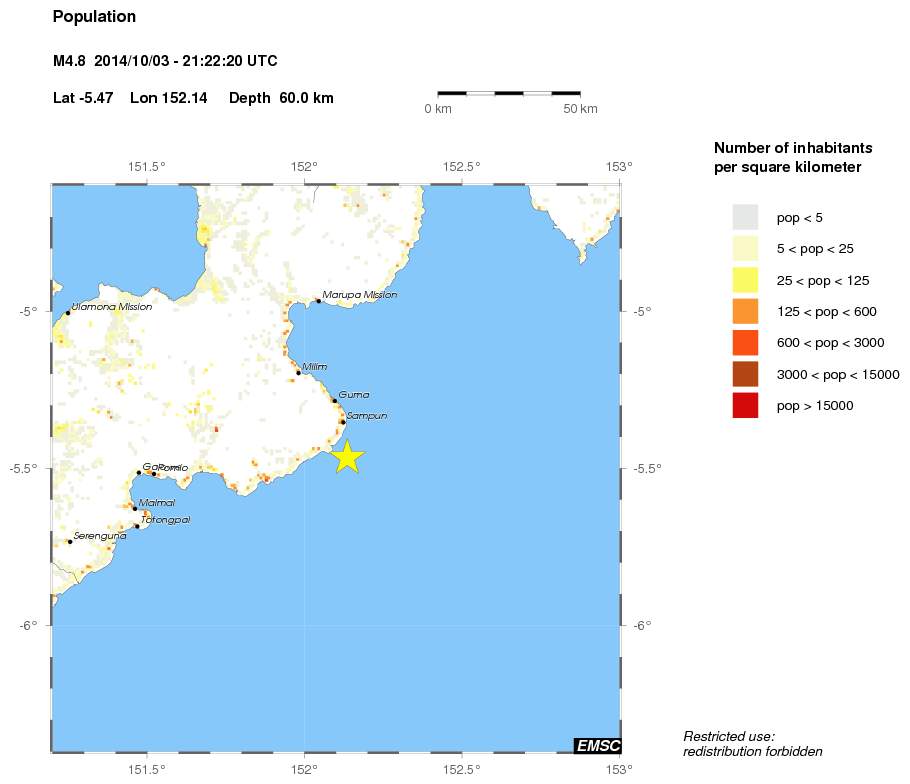
Task: Click the Ulamona Mission location dot
Action: 68,313
